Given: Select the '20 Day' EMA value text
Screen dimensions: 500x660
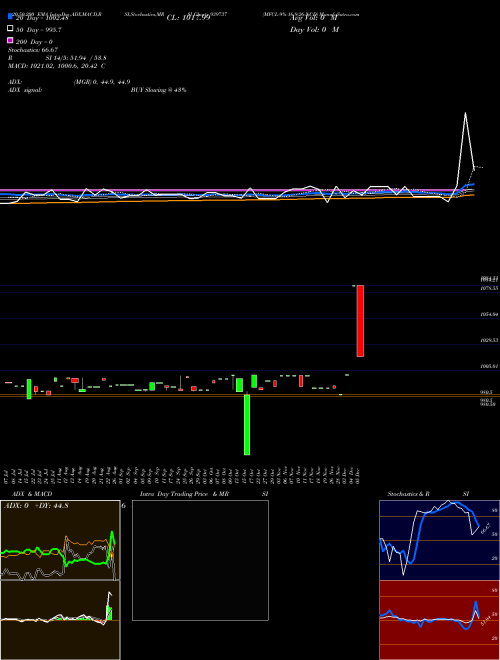Looking at the screenshot, I should (x=42, y=18).
